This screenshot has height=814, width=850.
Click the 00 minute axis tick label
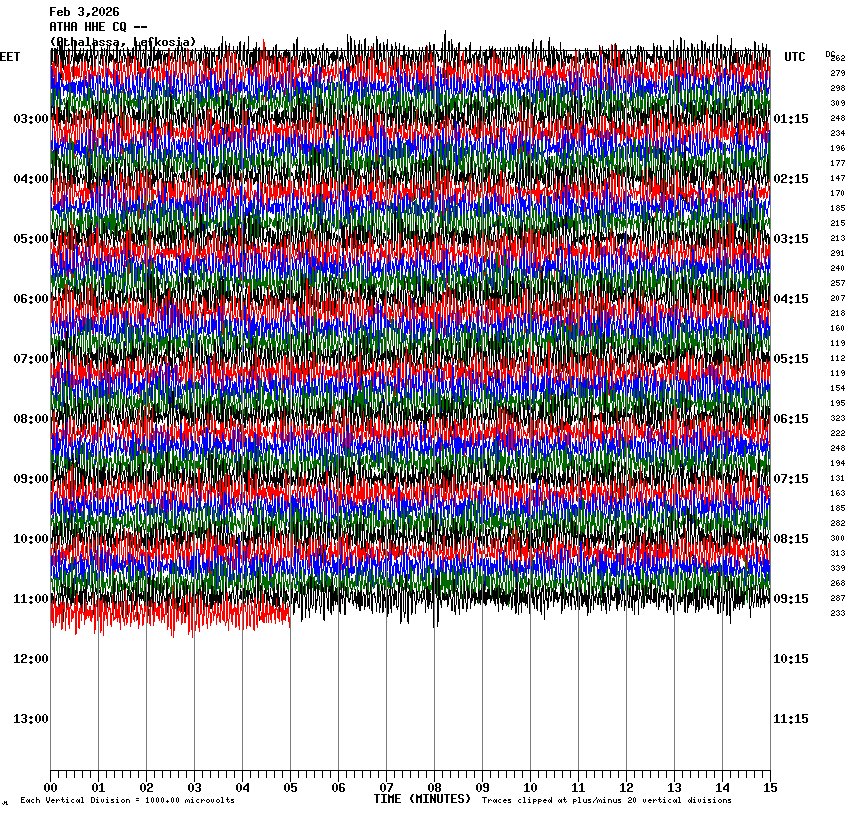tap(50, 787)
